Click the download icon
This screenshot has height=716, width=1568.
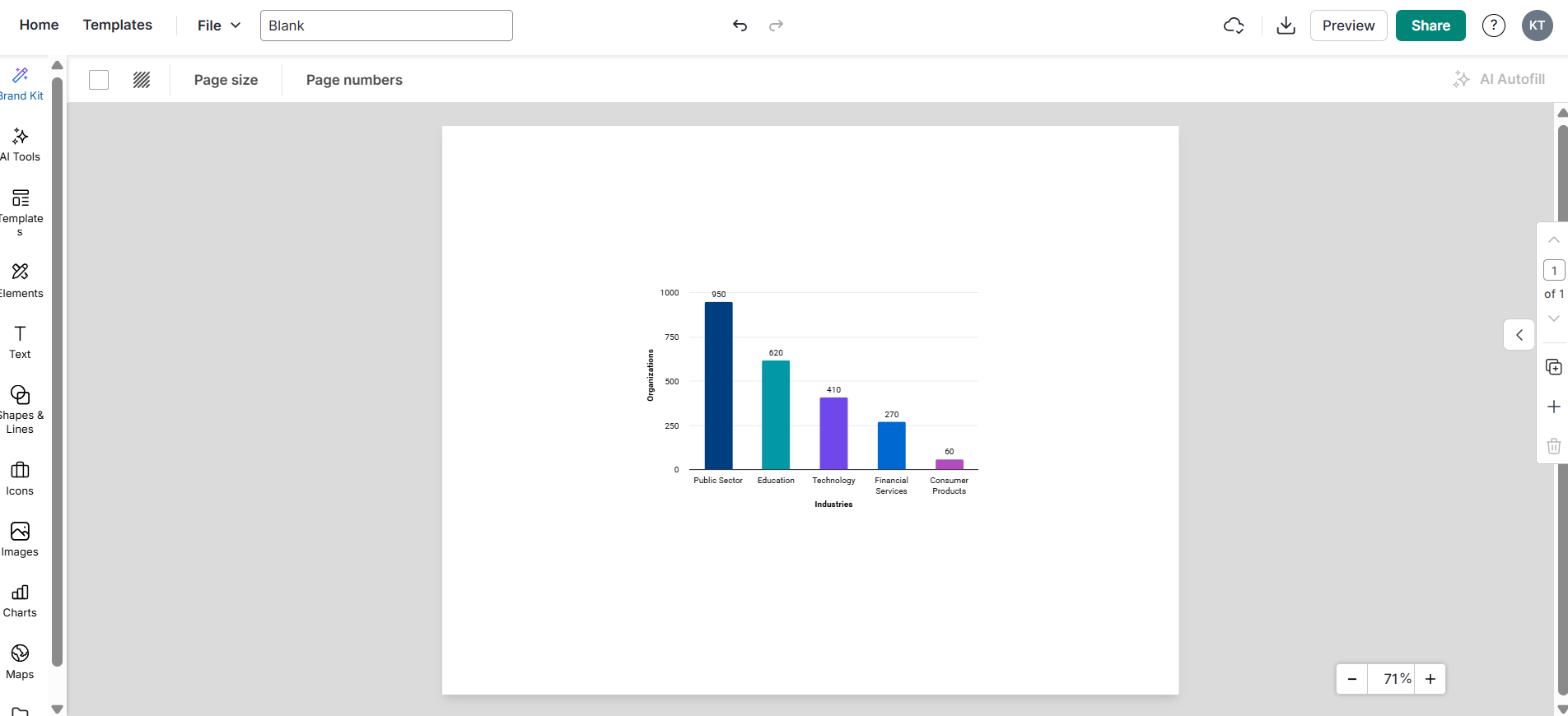(x=1286, y=26)
